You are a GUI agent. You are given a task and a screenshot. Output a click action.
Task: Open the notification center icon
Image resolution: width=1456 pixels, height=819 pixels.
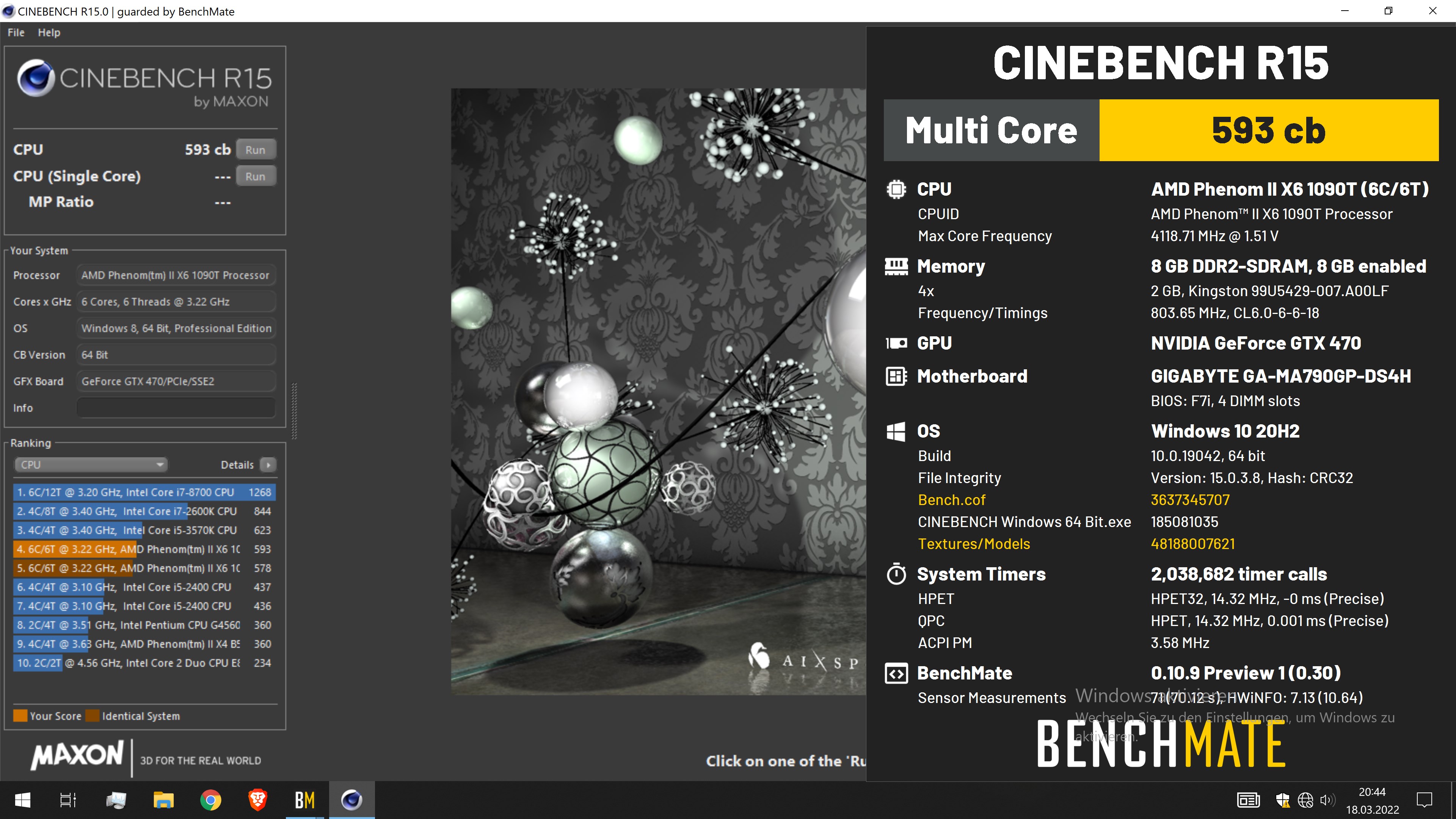coord(1425,800)
